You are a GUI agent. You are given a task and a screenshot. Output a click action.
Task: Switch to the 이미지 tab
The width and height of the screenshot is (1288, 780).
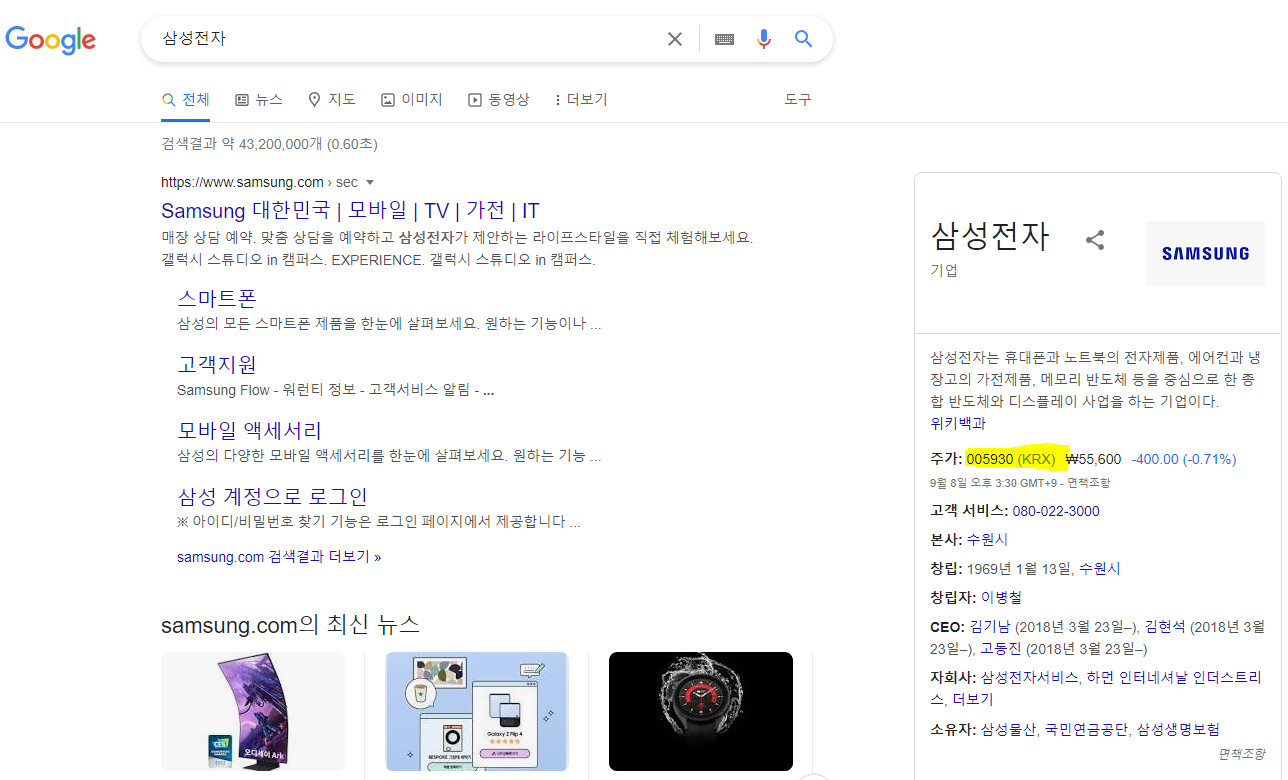412,100
